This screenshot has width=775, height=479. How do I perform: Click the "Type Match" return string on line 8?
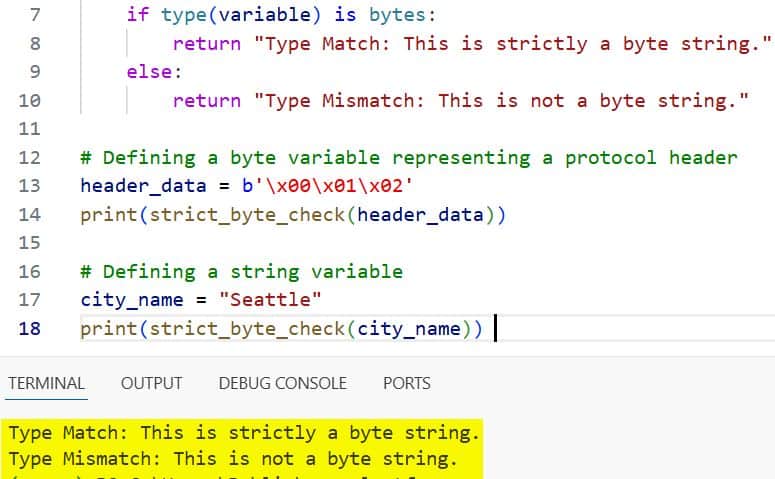click(513, 44)
